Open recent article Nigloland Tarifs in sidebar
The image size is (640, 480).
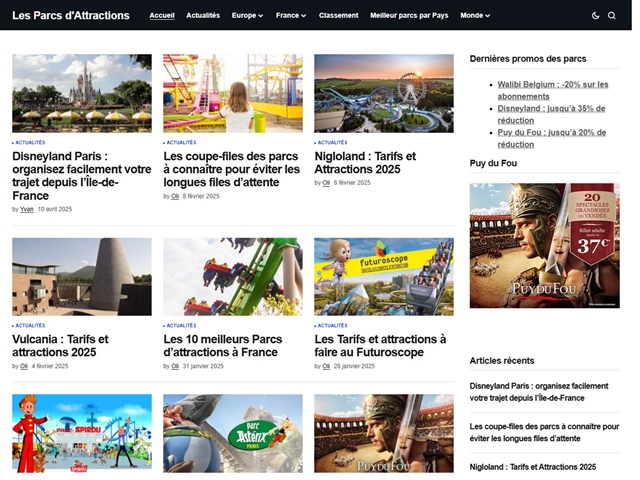(x=533, y=467)
